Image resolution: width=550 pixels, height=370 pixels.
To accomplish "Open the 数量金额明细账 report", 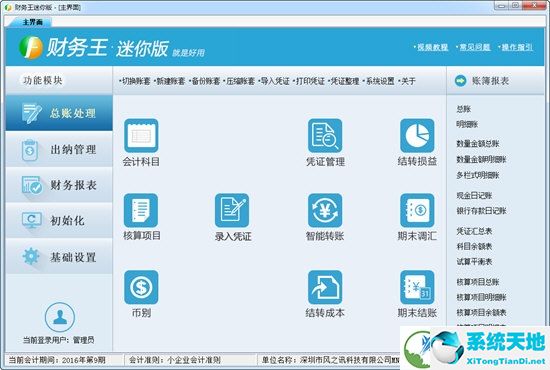I will click(x=481, y=159).
